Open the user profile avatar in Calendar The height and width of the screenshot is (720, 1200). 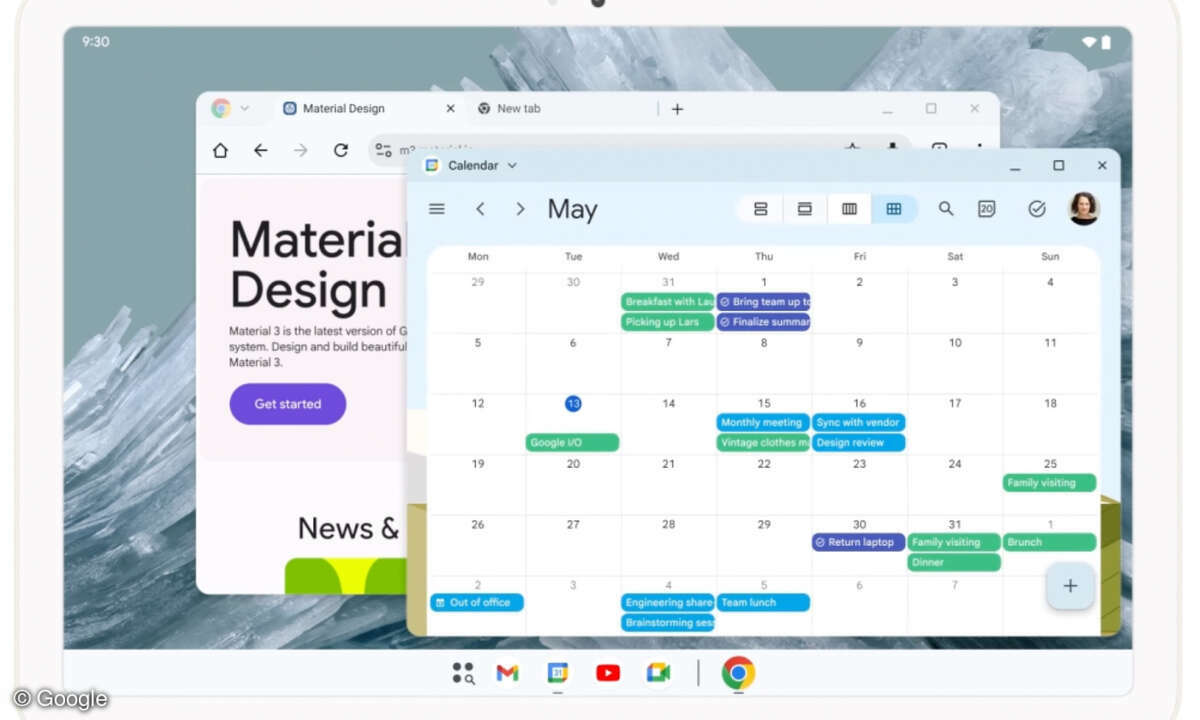click(1084, 208)
